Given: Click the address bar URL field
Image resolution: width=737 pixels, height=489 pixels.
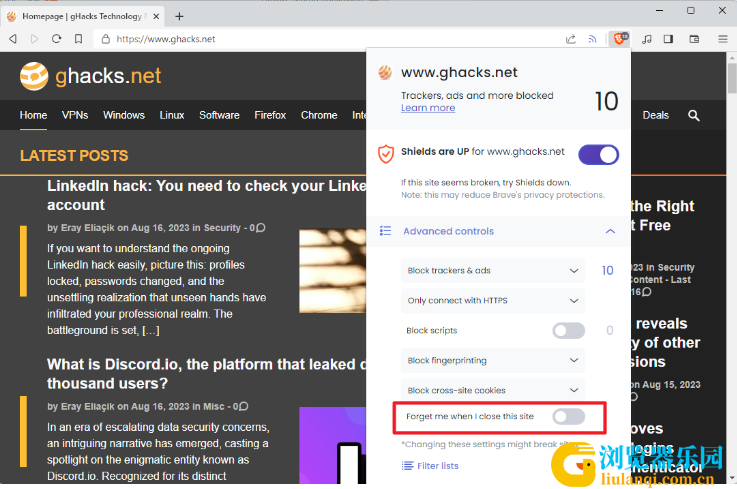Looking at the screenshot, I should [329, 39].
